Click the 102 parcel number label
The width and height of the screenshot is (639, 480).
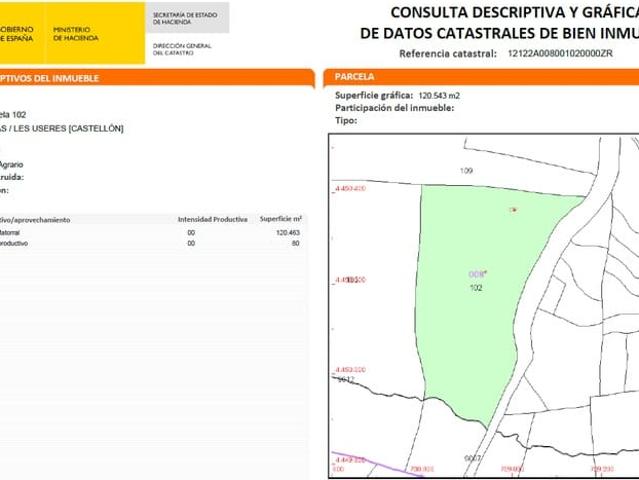pos(476,288)
